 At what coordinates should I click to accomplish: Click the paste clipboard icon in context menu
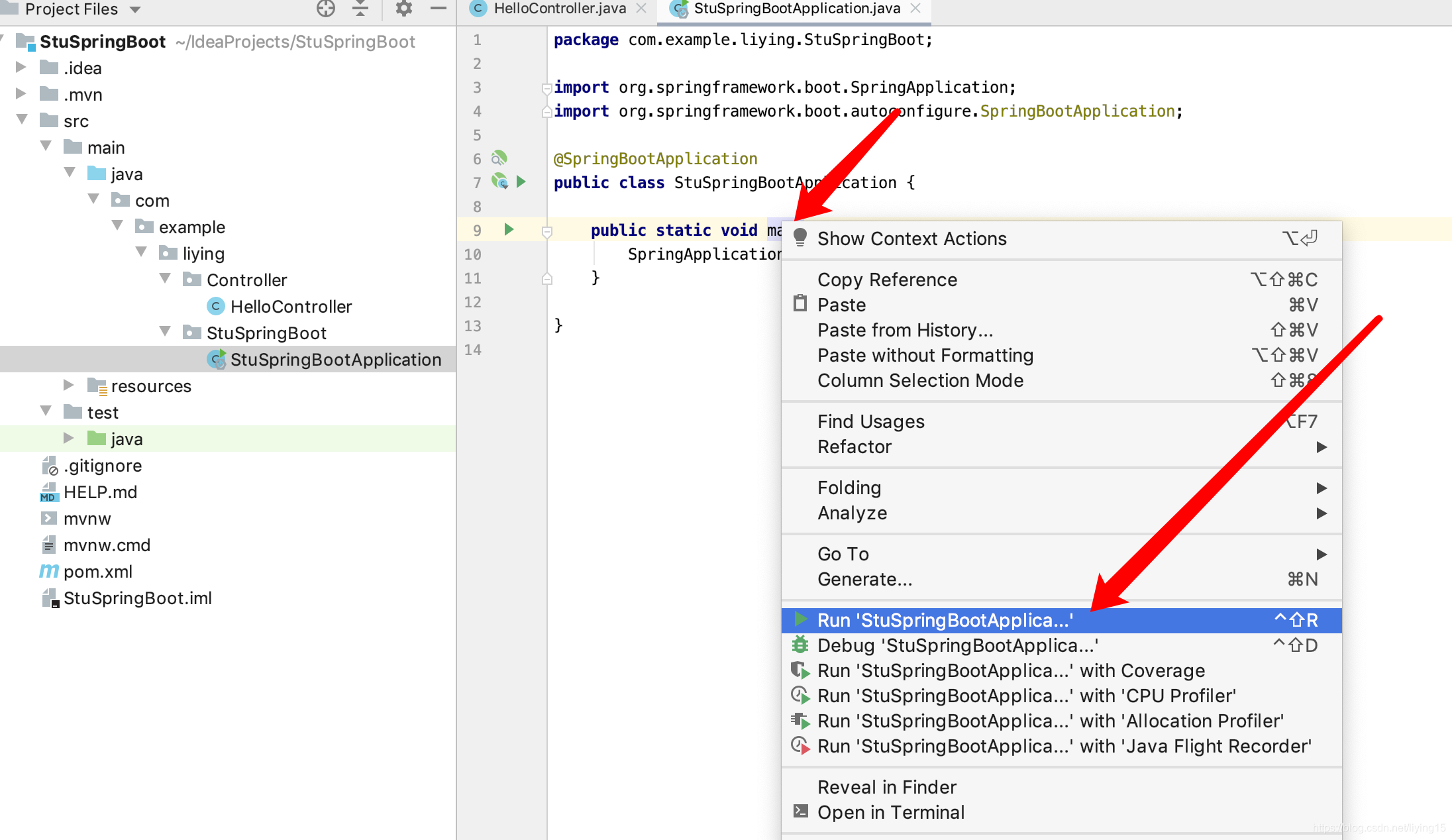[x=800, y=303]
